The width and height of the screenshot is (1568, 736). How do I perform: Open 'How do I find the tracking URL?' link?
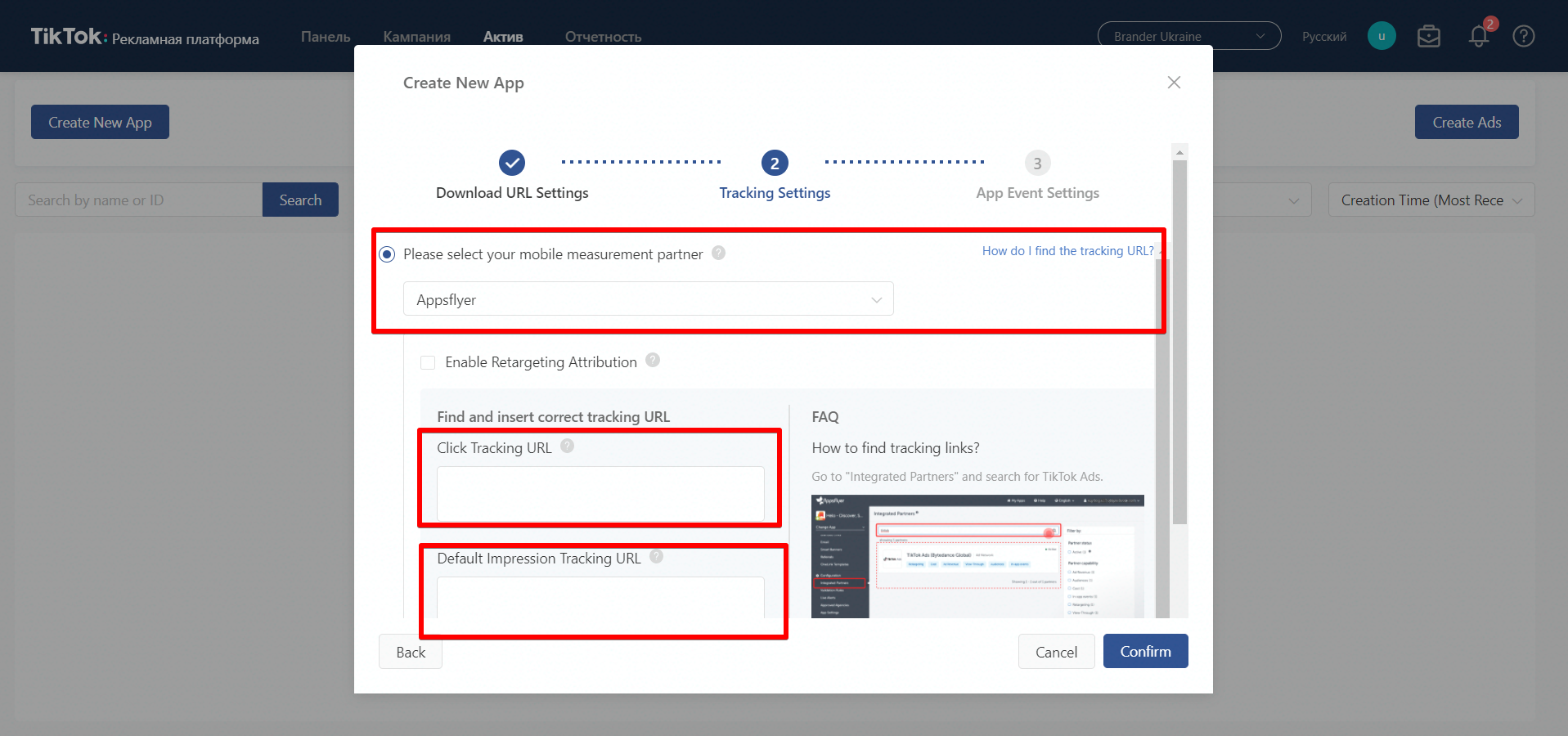point(1067,251)
